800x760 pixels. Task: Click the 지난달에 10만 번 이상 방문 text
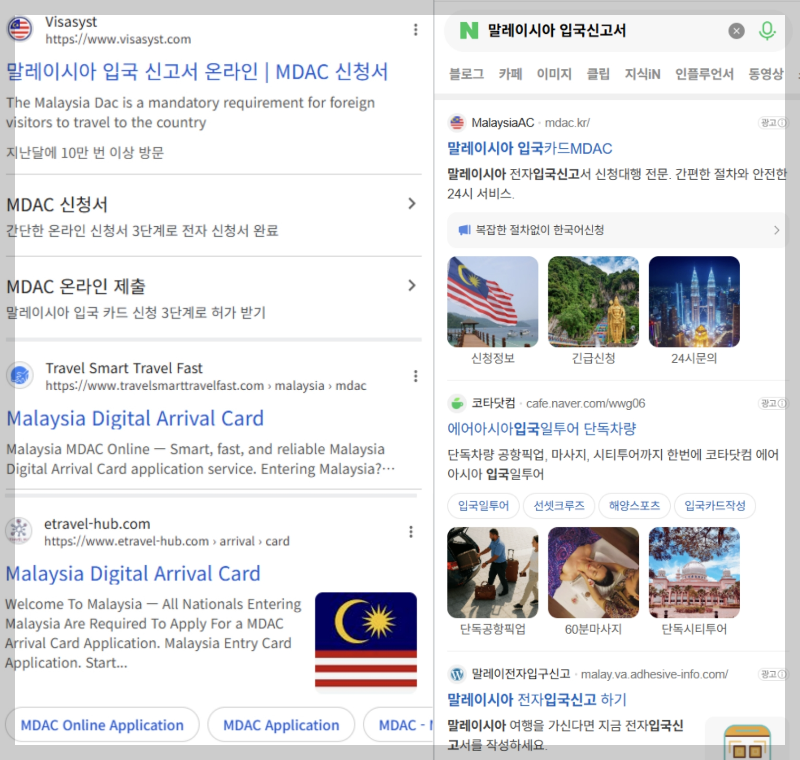click(x=85, y=153)
